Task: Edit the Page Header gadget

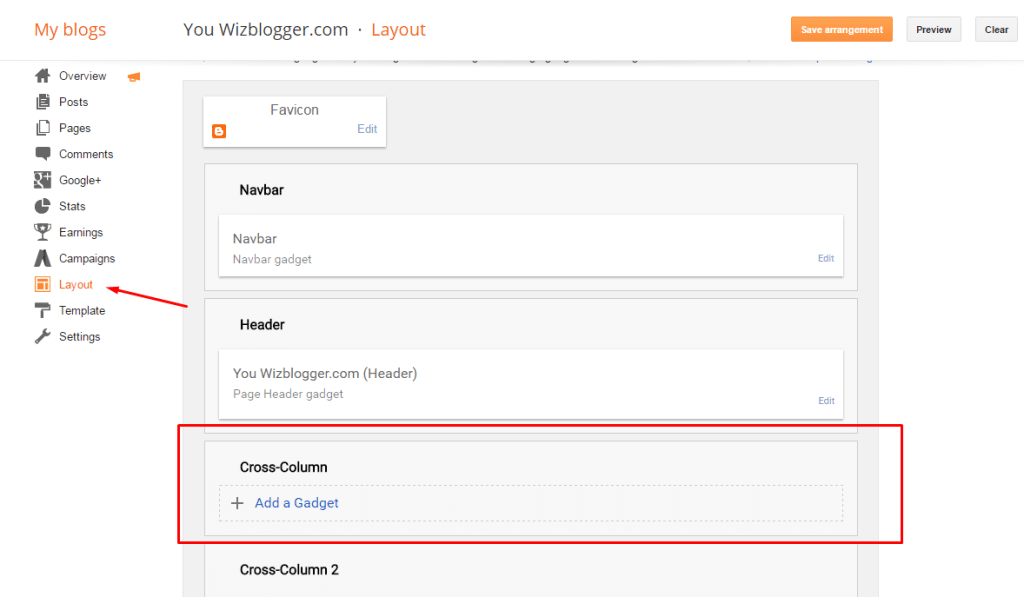Action: pos(825,401)
